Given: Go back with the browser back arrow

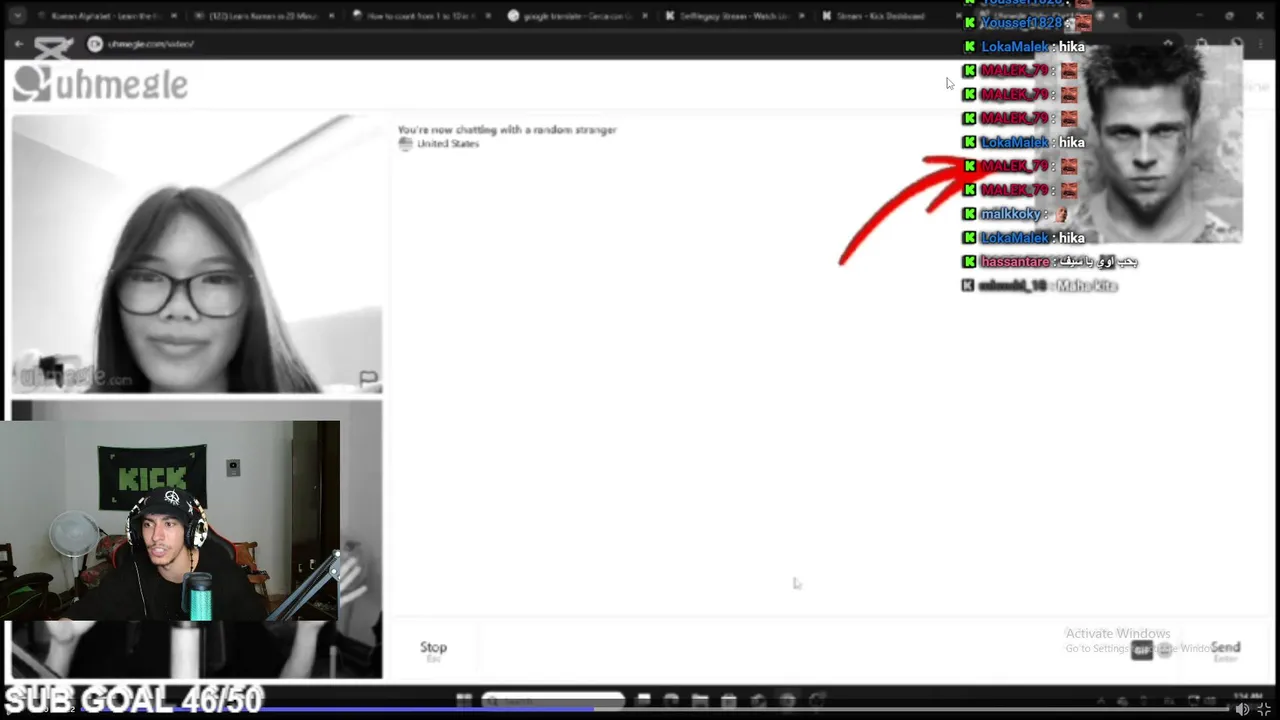Looking at the screenshot, I should [19, 44].
